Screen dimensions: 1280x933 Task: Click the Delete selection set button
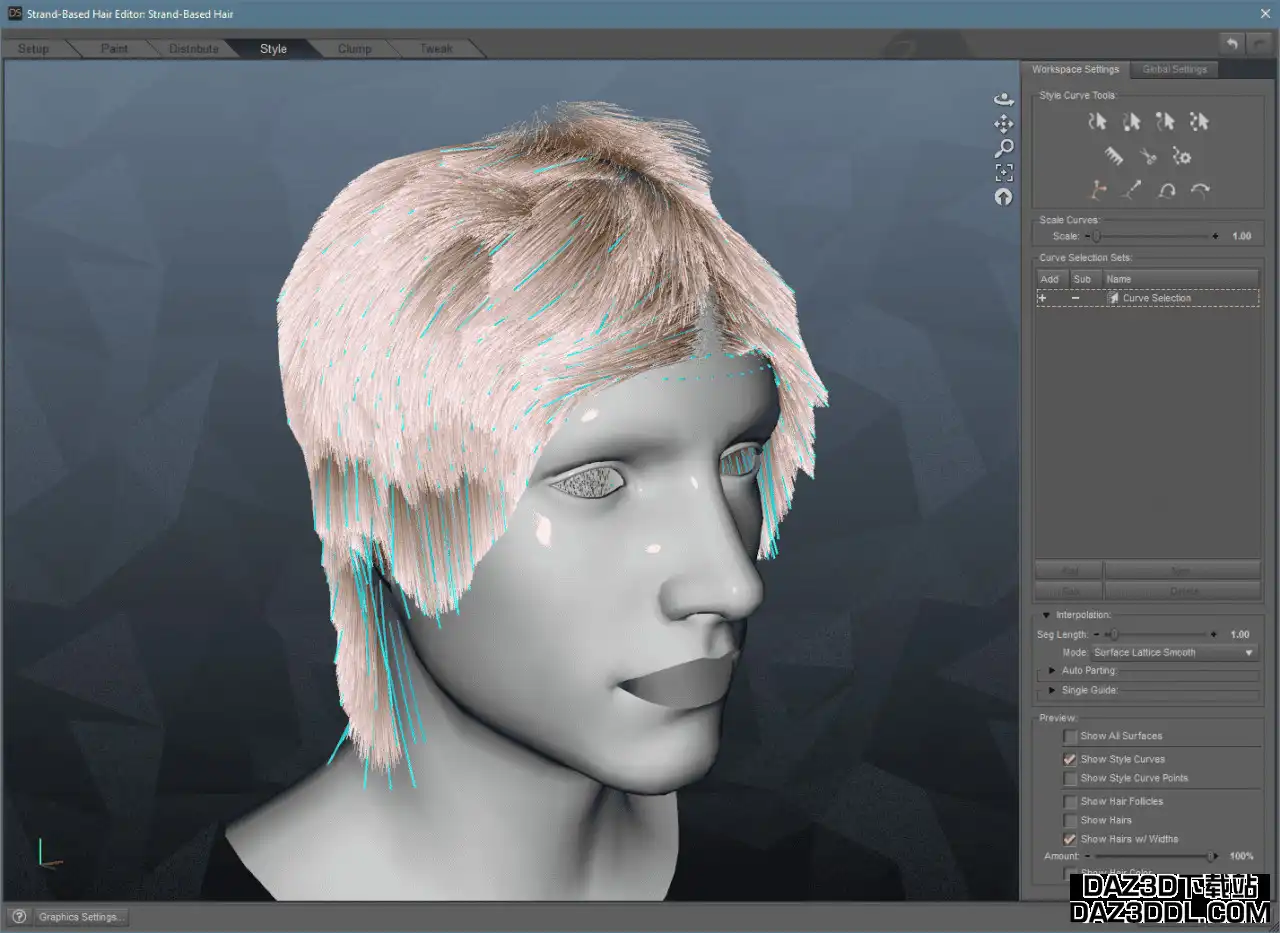(1182, 591)
